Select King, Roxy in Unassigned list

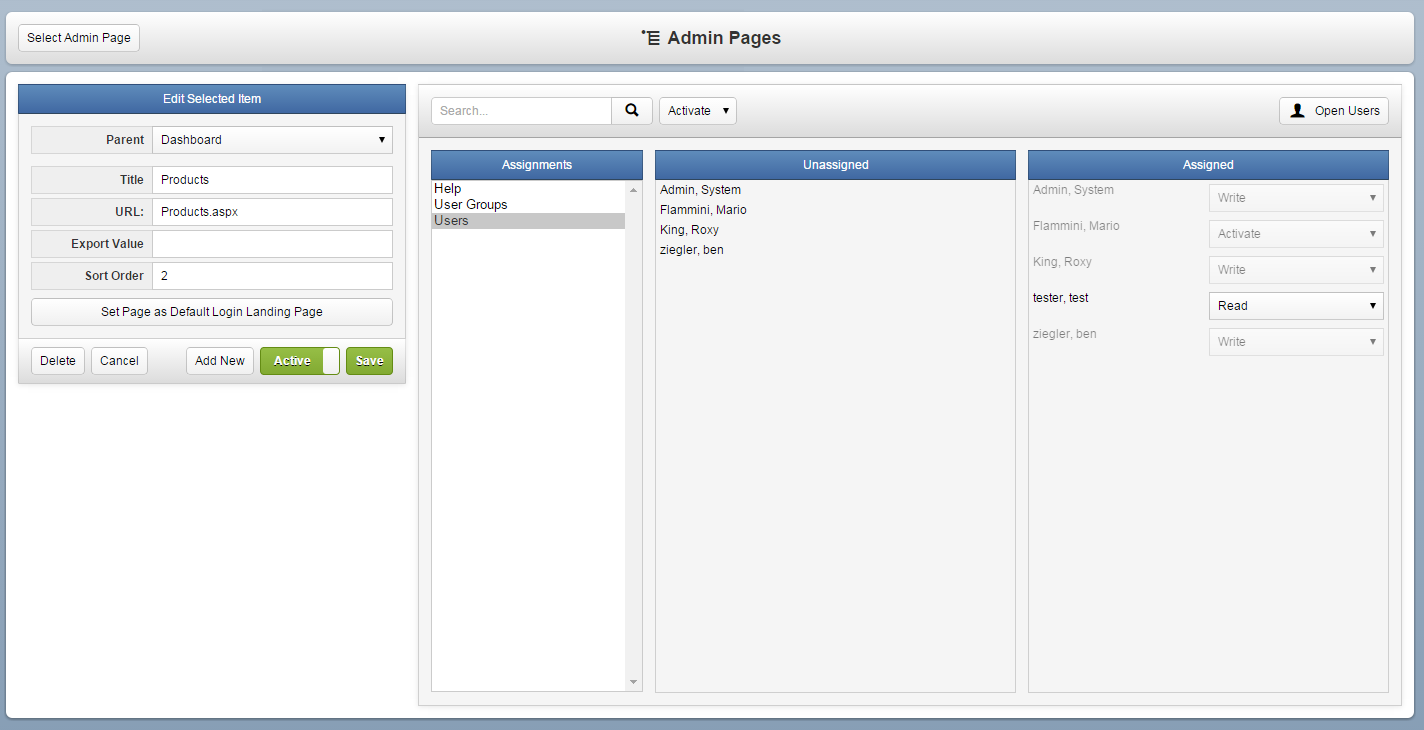click(x=689, y=230)
